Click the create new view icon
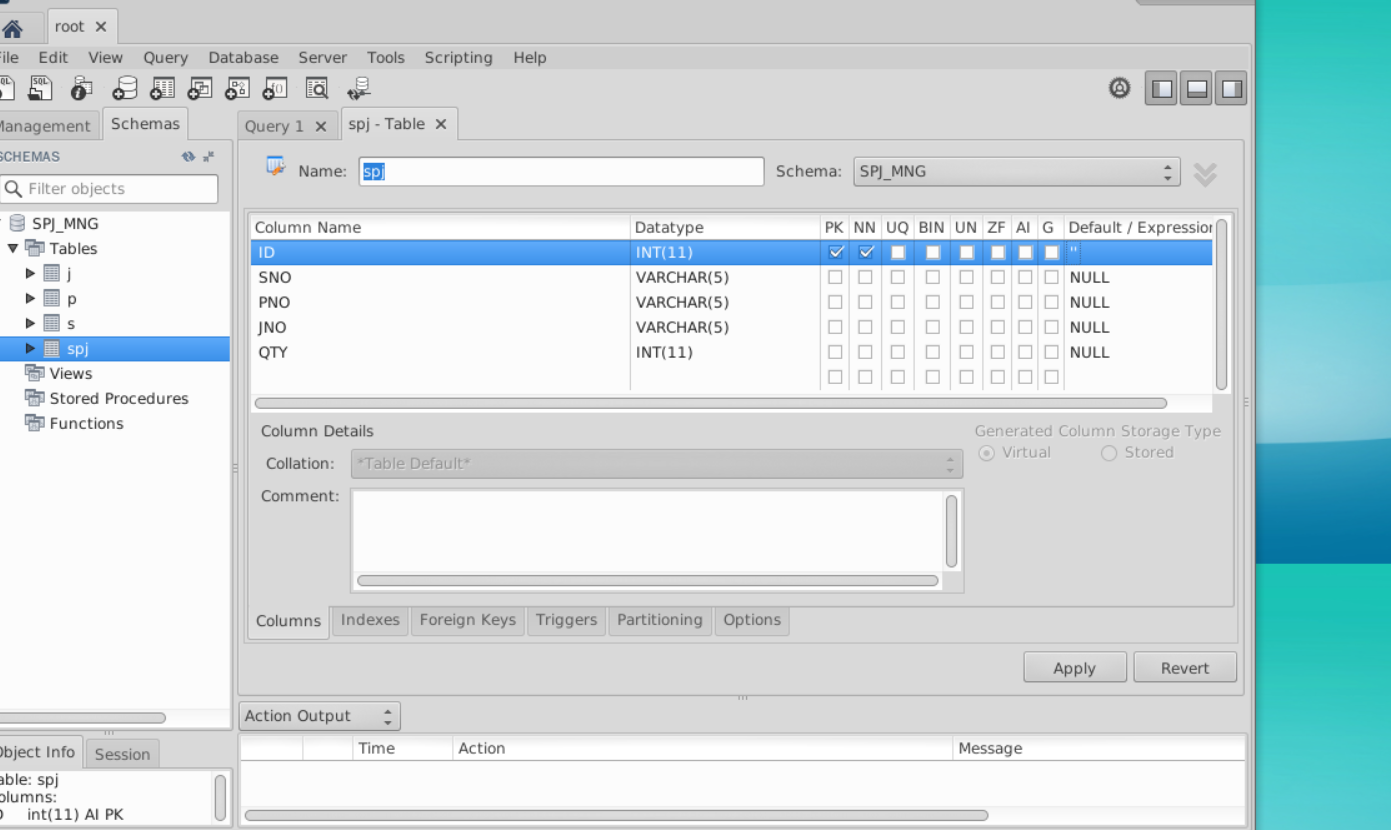Screen dimensions: 1391x830 coord(200,89)
